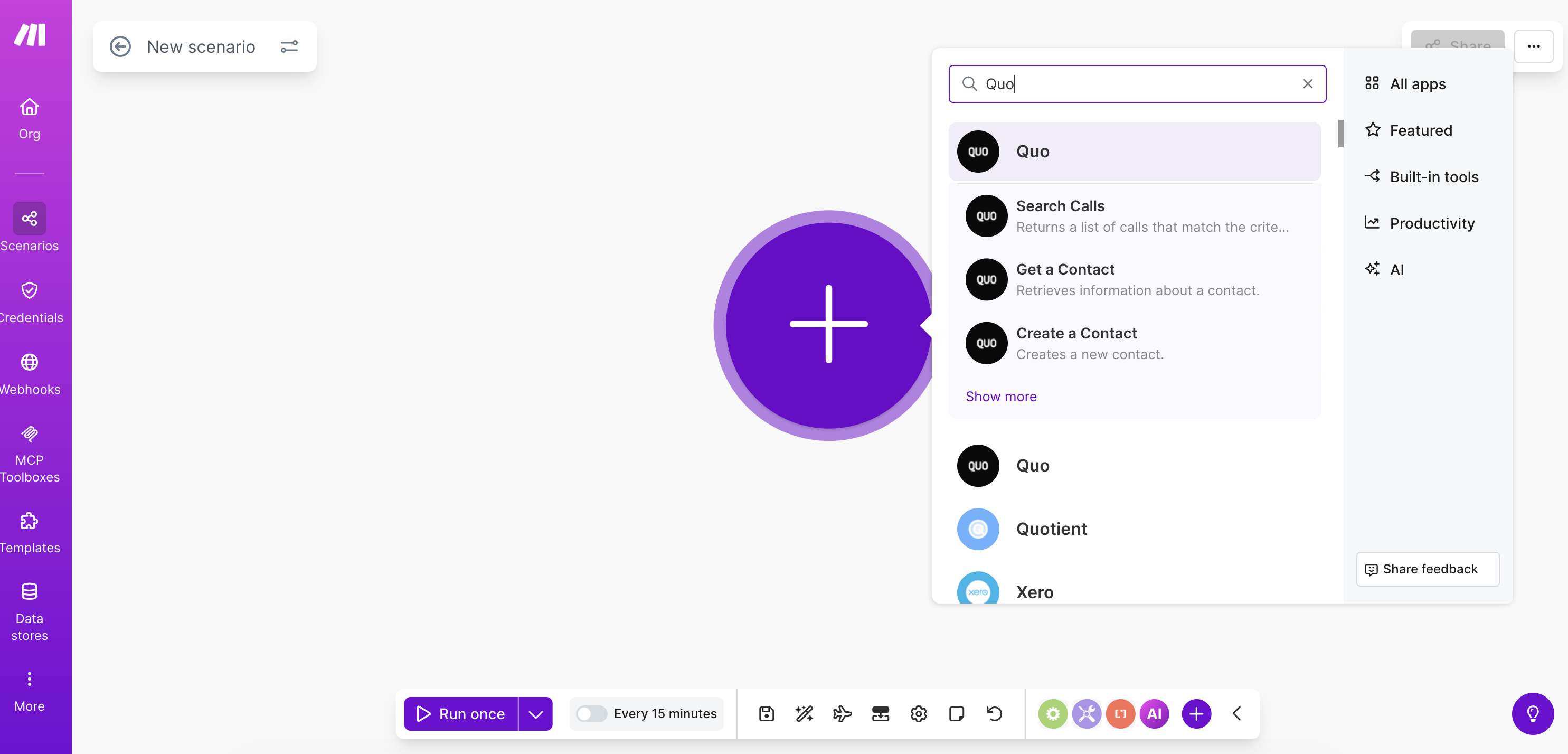This screenshot has height=754, width=1568.
Task: Open the three-dot more options menu
Action: coord(1533,46)
